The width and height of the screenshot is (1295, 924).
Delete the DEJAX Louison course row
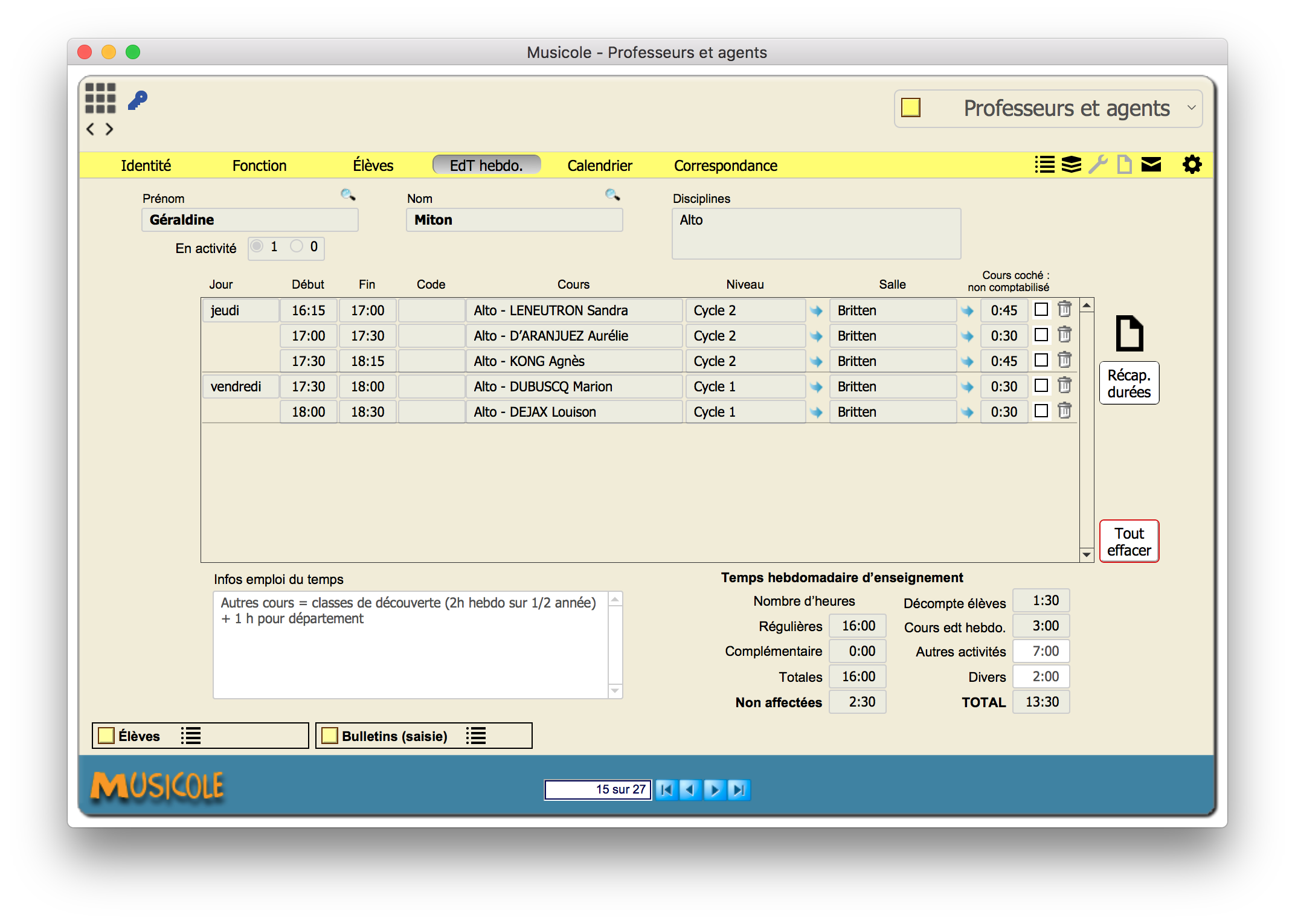click(1065, 411)
